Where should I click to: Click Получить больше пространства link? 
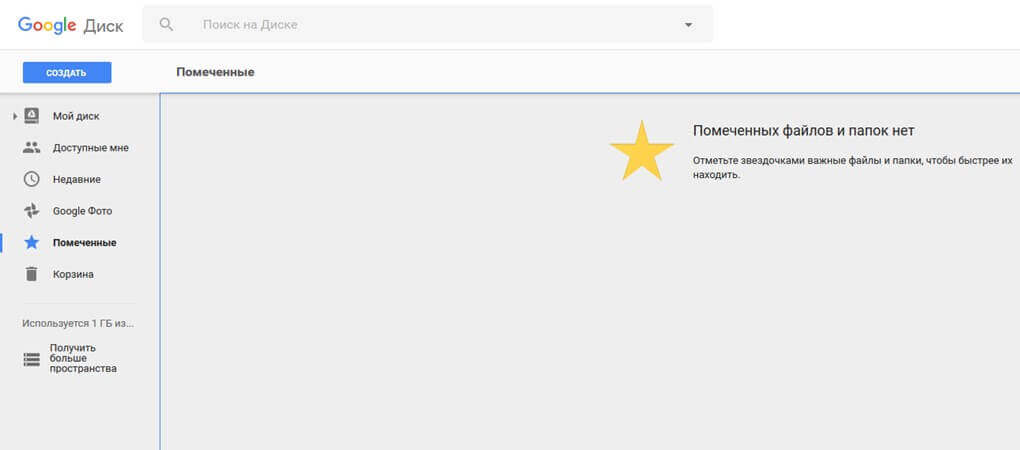(x=83, y=358)
